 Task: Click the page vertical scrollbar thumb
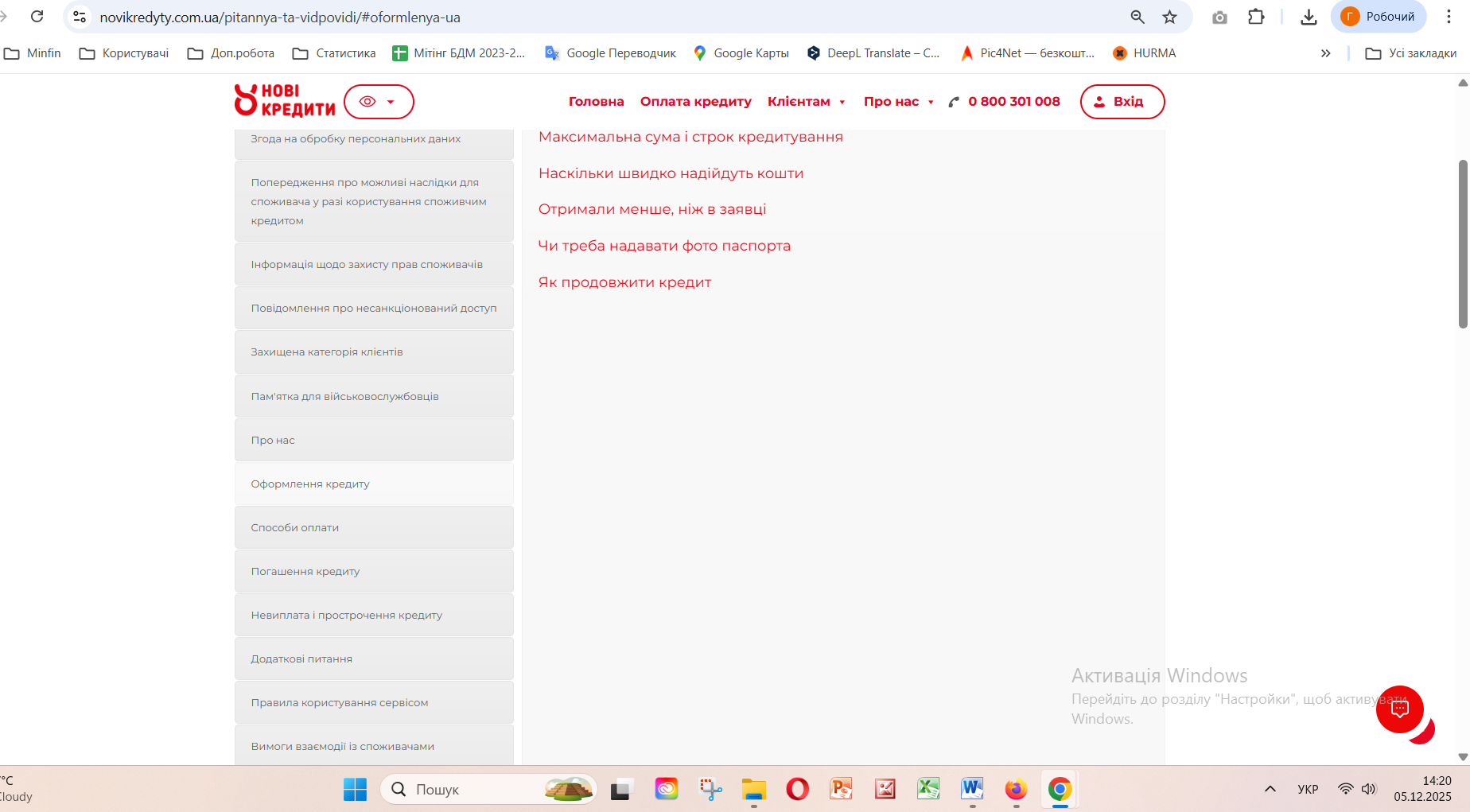(x=1463, y=243)
